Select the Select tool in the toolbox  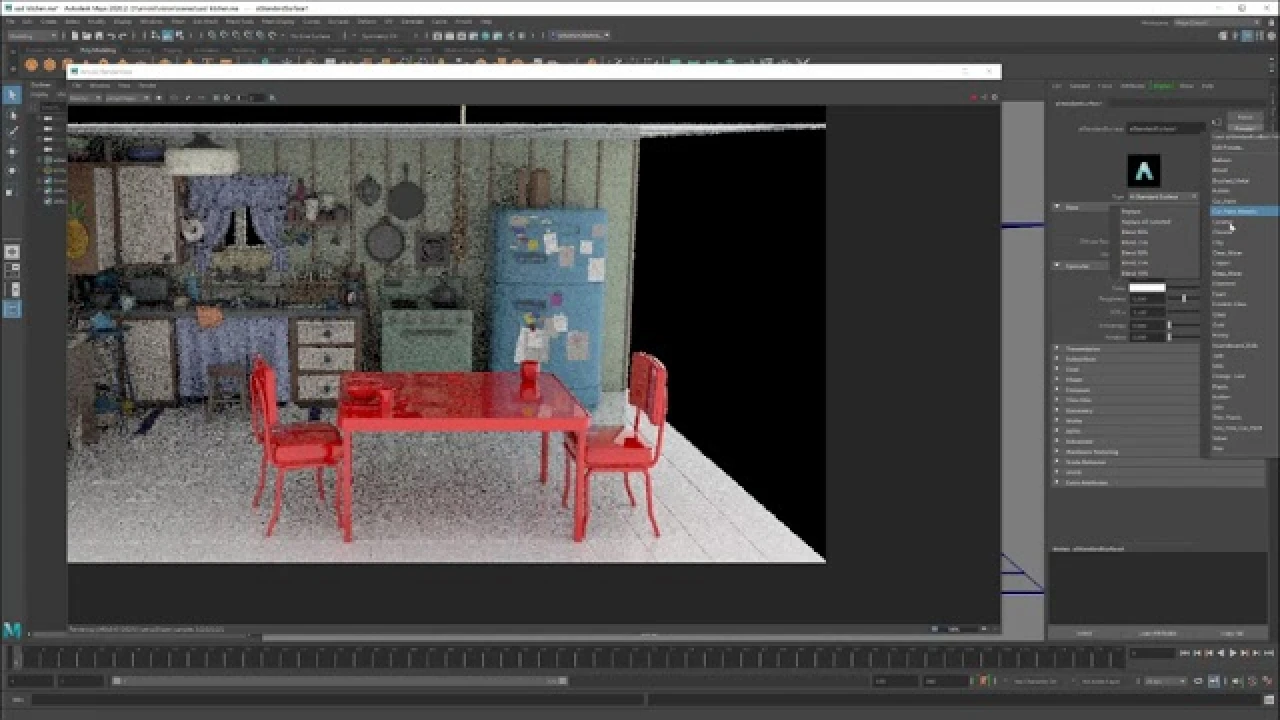click(x=12, y=95)
